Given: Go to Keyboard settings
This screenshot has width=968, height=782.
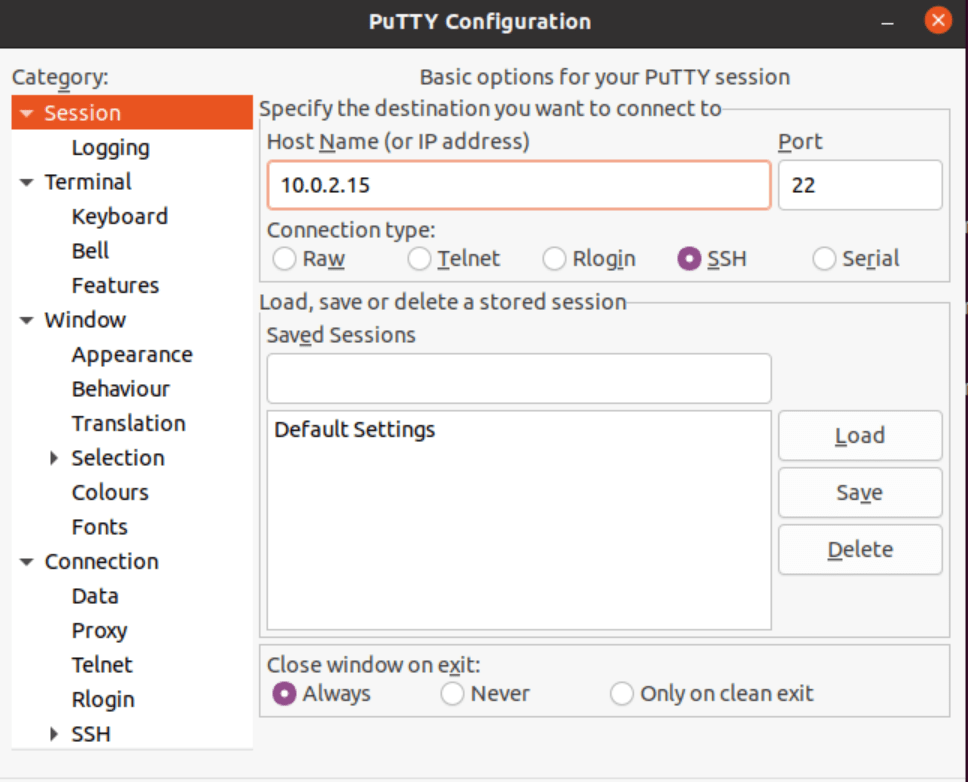Looking at the screenshot, I should pos(119,217).
